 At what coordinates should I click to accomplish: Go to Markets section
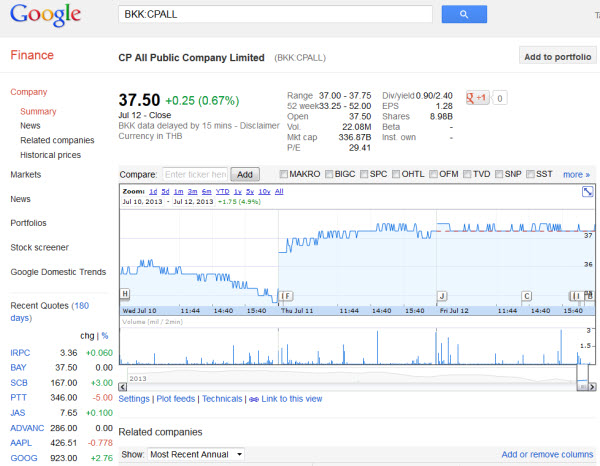tap(26, 174)
